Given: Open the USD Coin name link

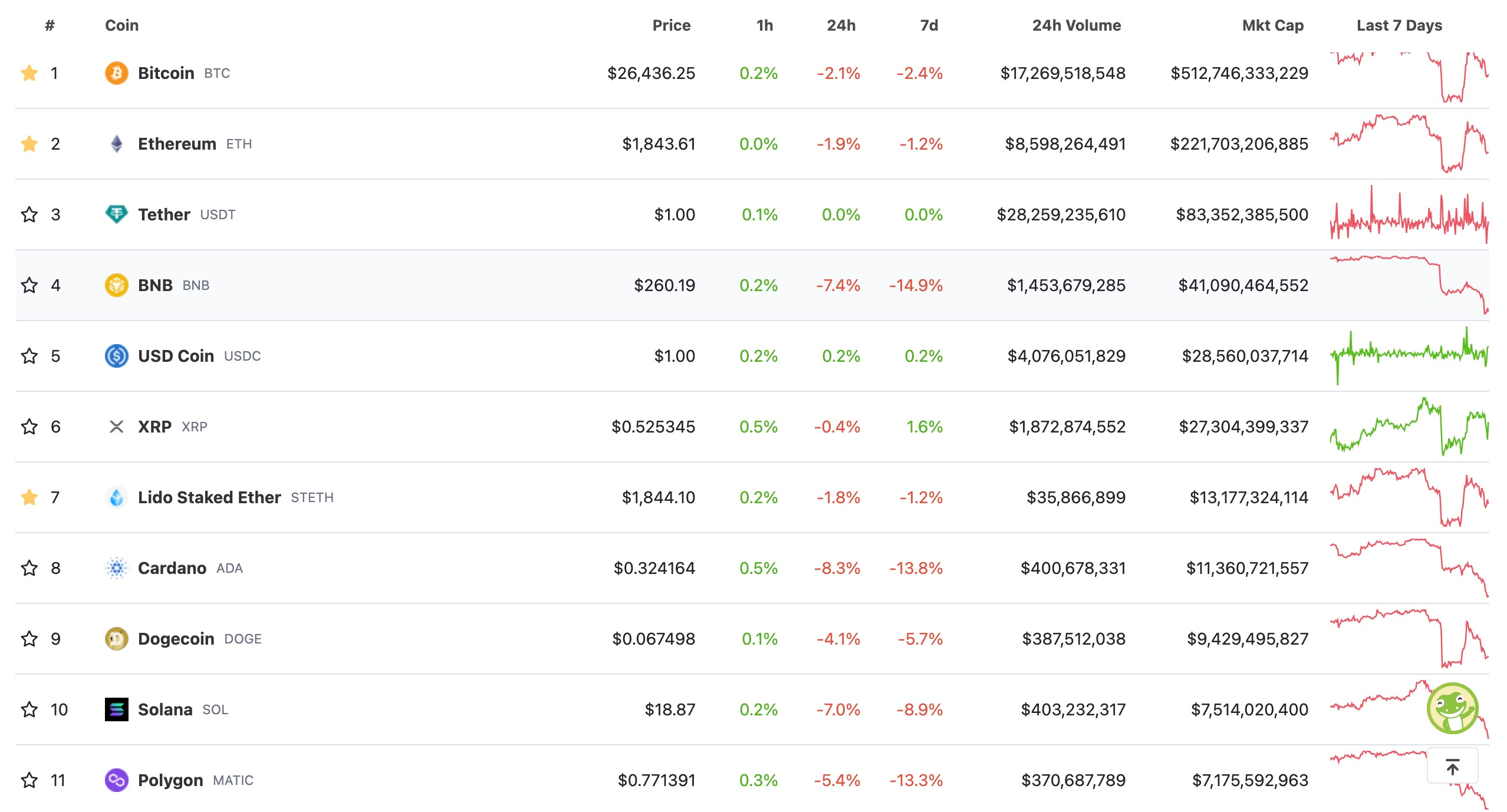Looking at the screenshot, I should pos(176,356).
